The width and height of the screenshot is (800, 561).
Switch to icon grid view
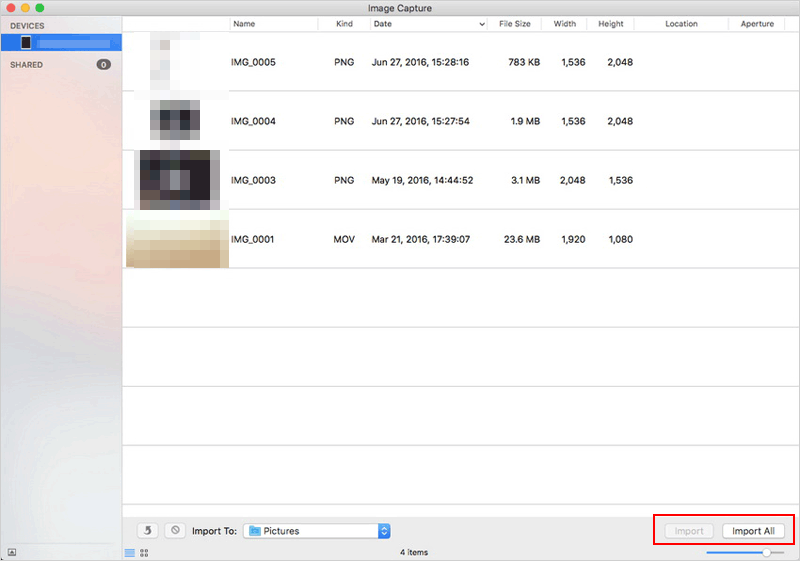click(x=144, y=553)
